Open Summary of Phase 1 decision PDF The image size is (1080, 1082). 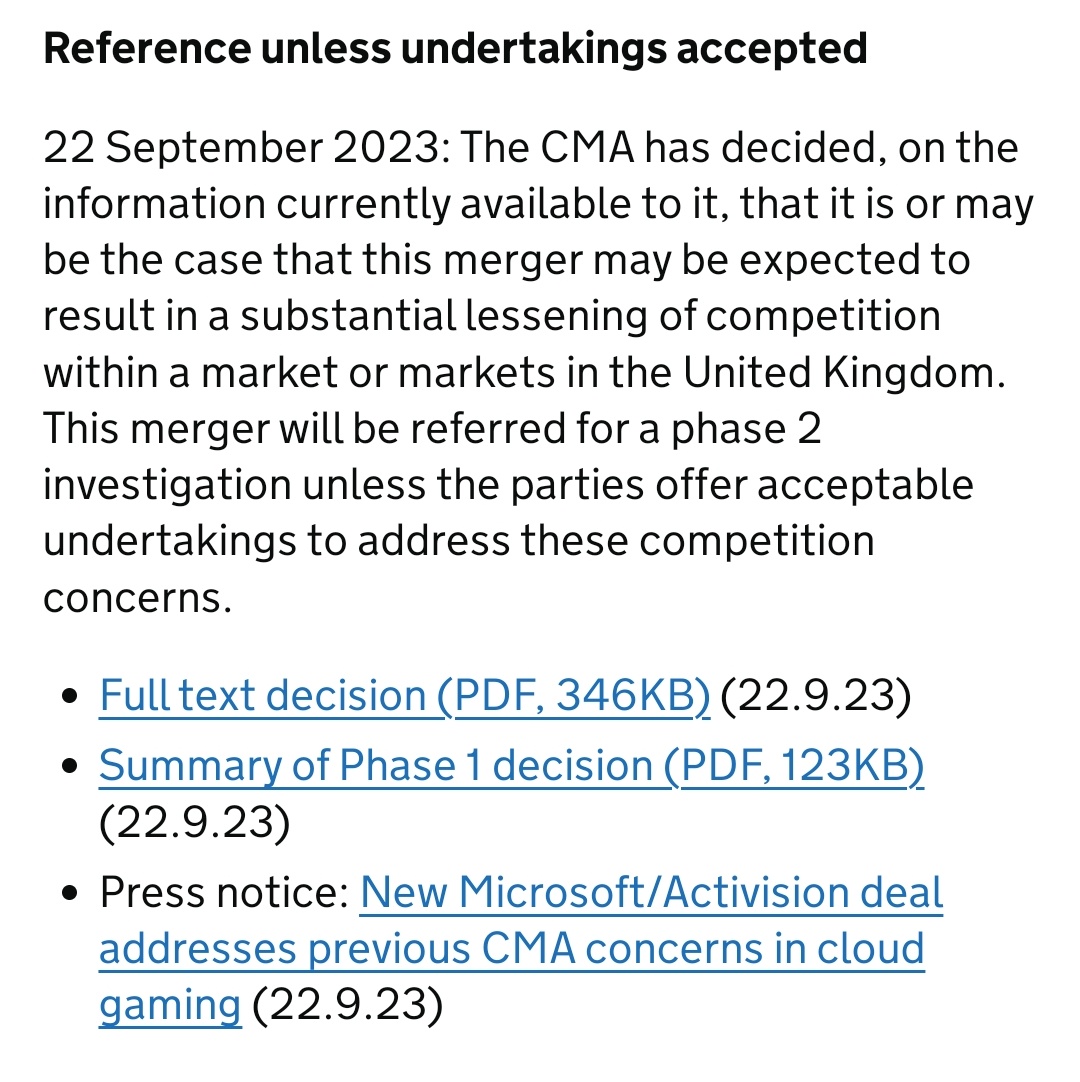(x=511, y=766)
